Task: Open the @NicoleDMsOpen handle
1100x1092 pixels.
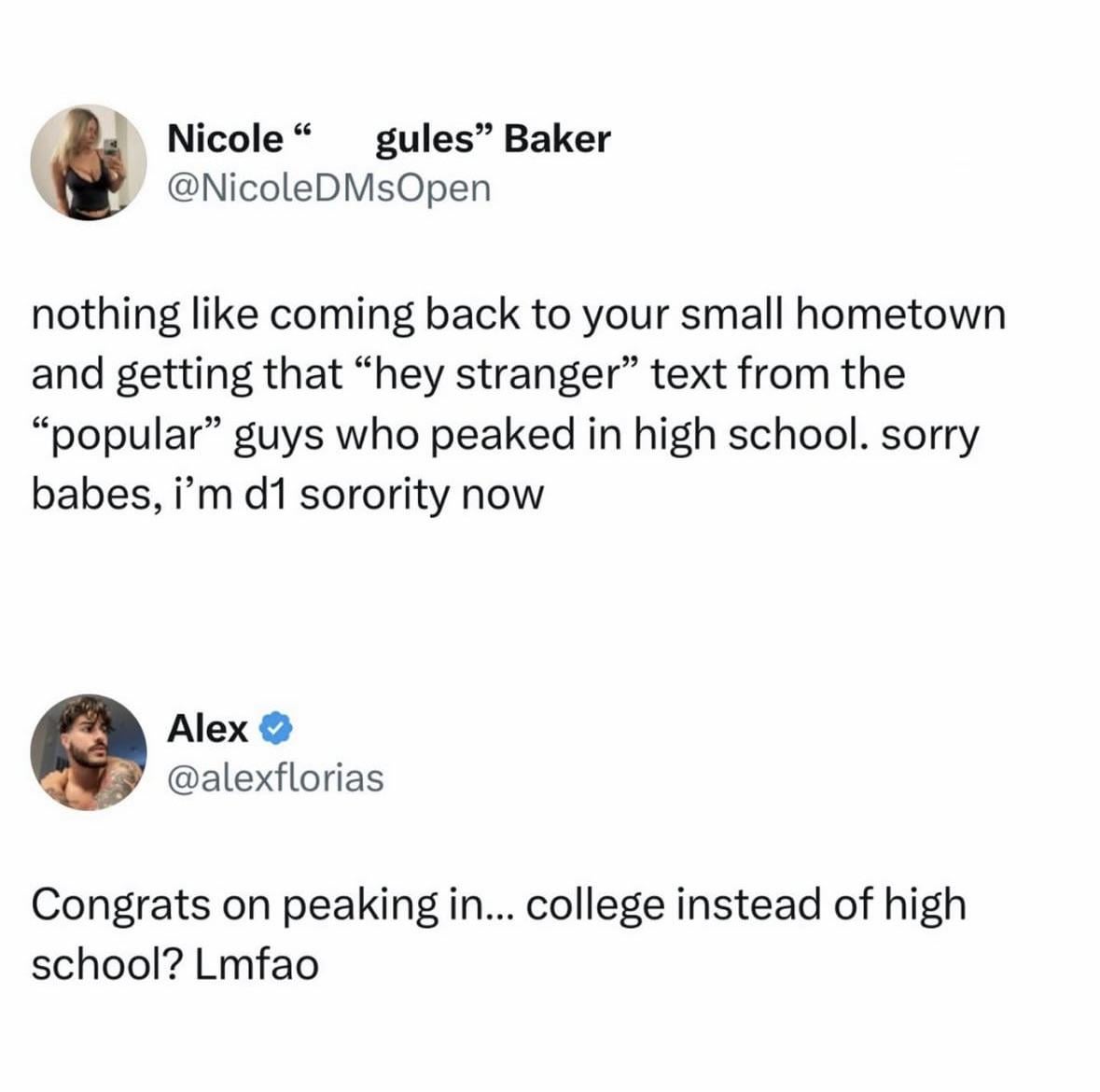Action: (328, 188)
